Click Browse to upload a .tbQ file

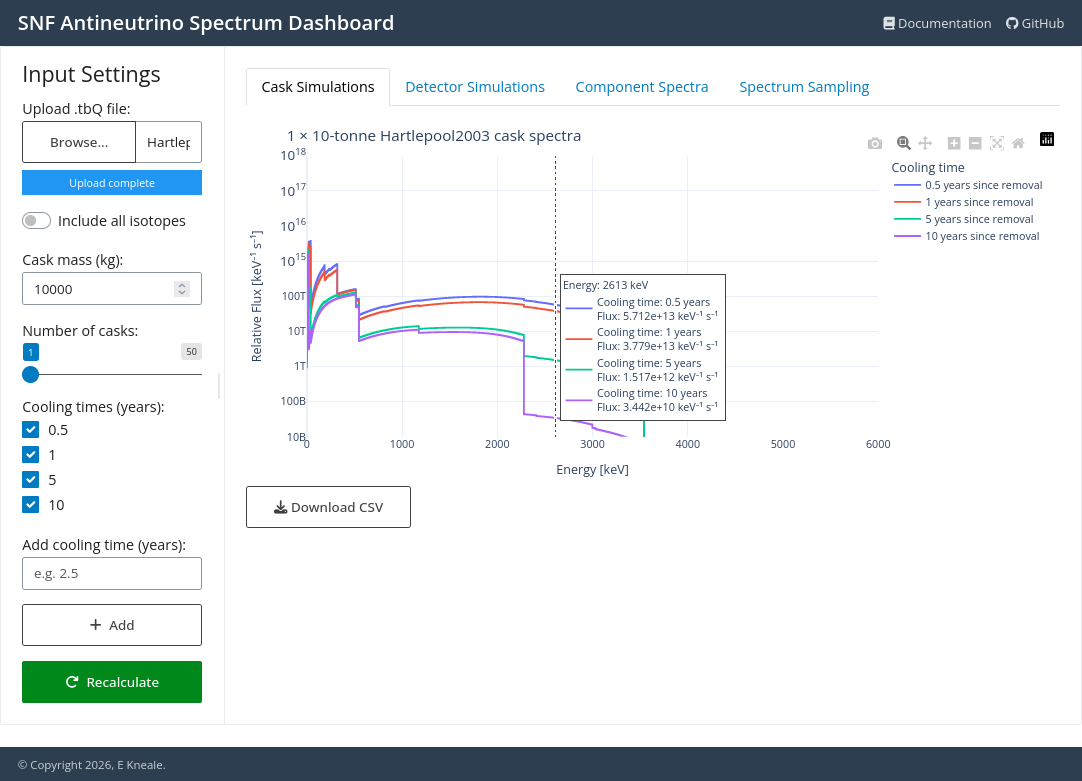[x=79, y=142]
